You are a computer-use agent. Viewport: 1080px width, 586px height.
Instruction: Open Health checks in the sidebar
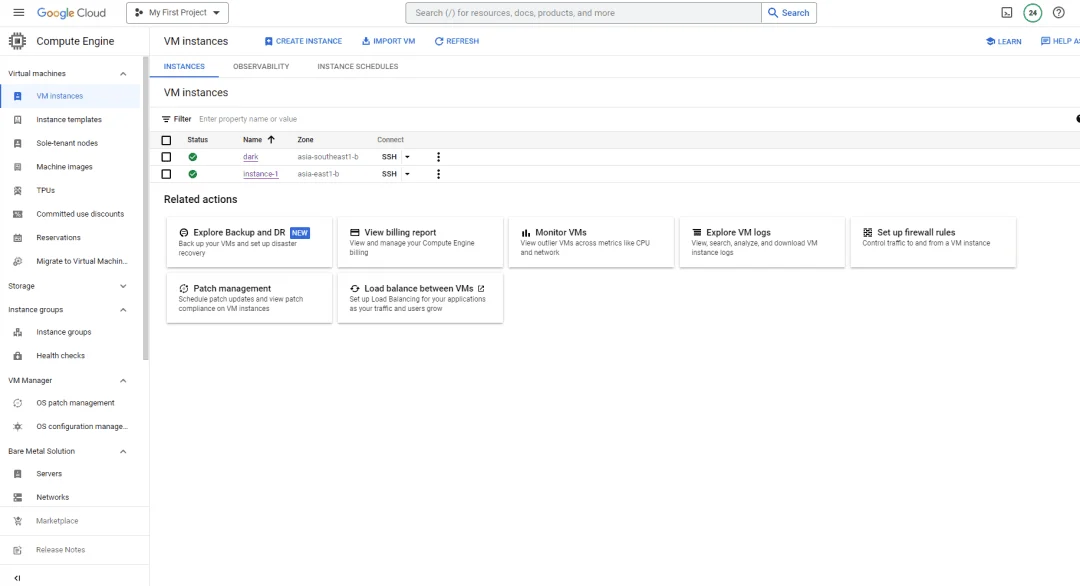click(61, 355)
